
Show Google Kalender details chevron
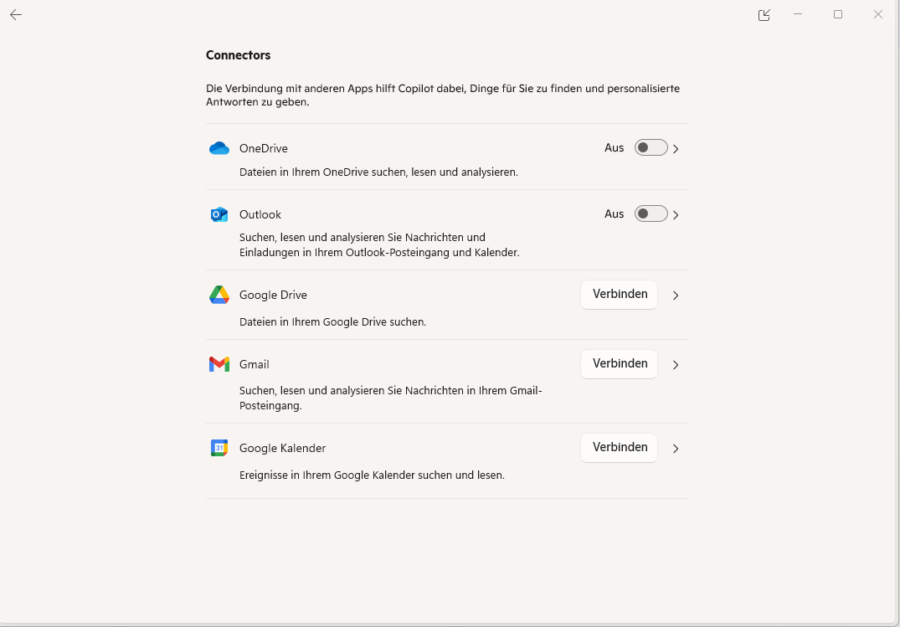(x=676, y=449)
